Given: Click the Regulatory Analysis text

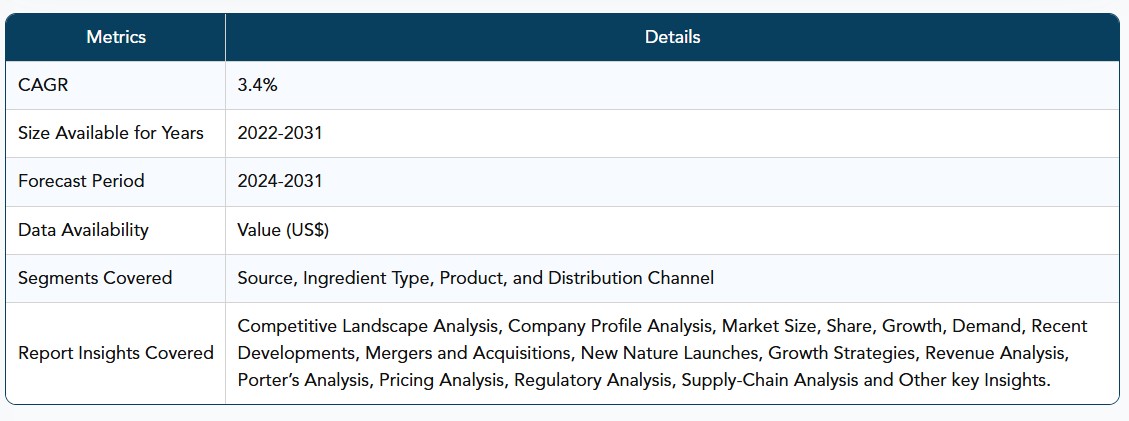Looking at the screenshot, I should [593, 380].
